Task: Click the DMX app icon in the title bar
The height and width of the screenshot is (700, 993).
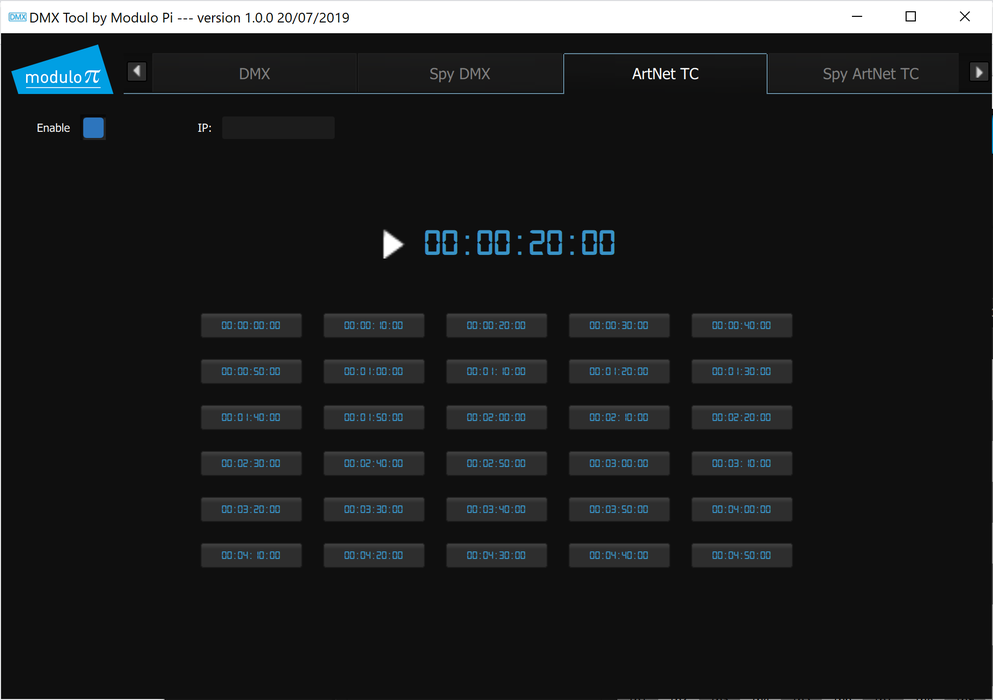Action: [x=17, y=17]
